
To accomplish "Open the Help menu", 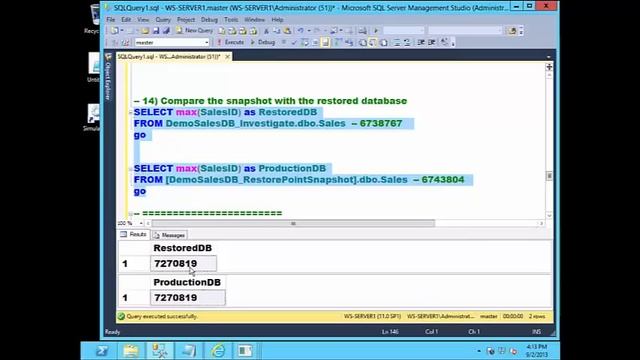I will (x=277, y=19).
